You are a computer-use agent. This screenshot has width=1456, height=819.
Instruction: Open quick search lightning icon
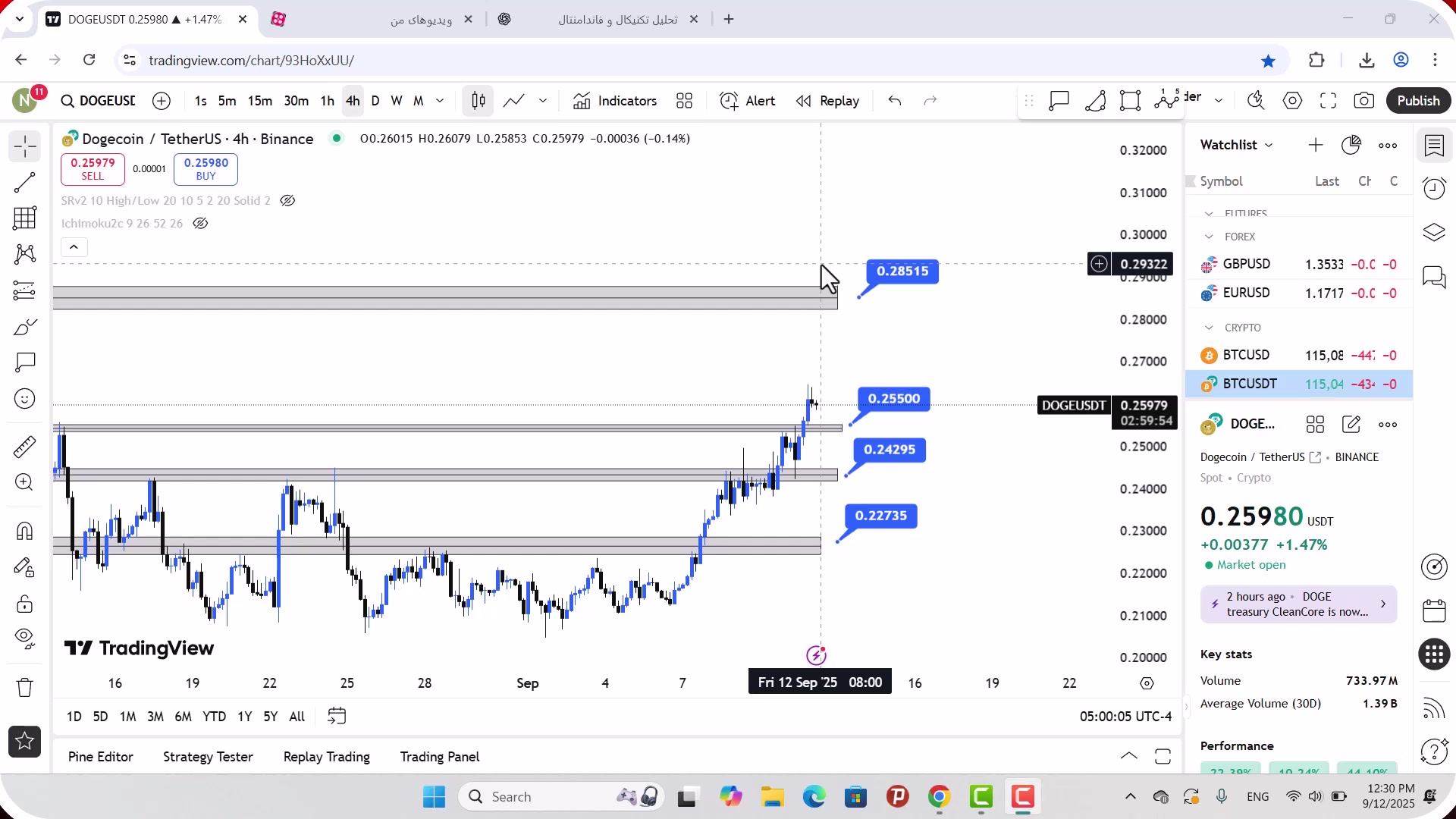1257,101
